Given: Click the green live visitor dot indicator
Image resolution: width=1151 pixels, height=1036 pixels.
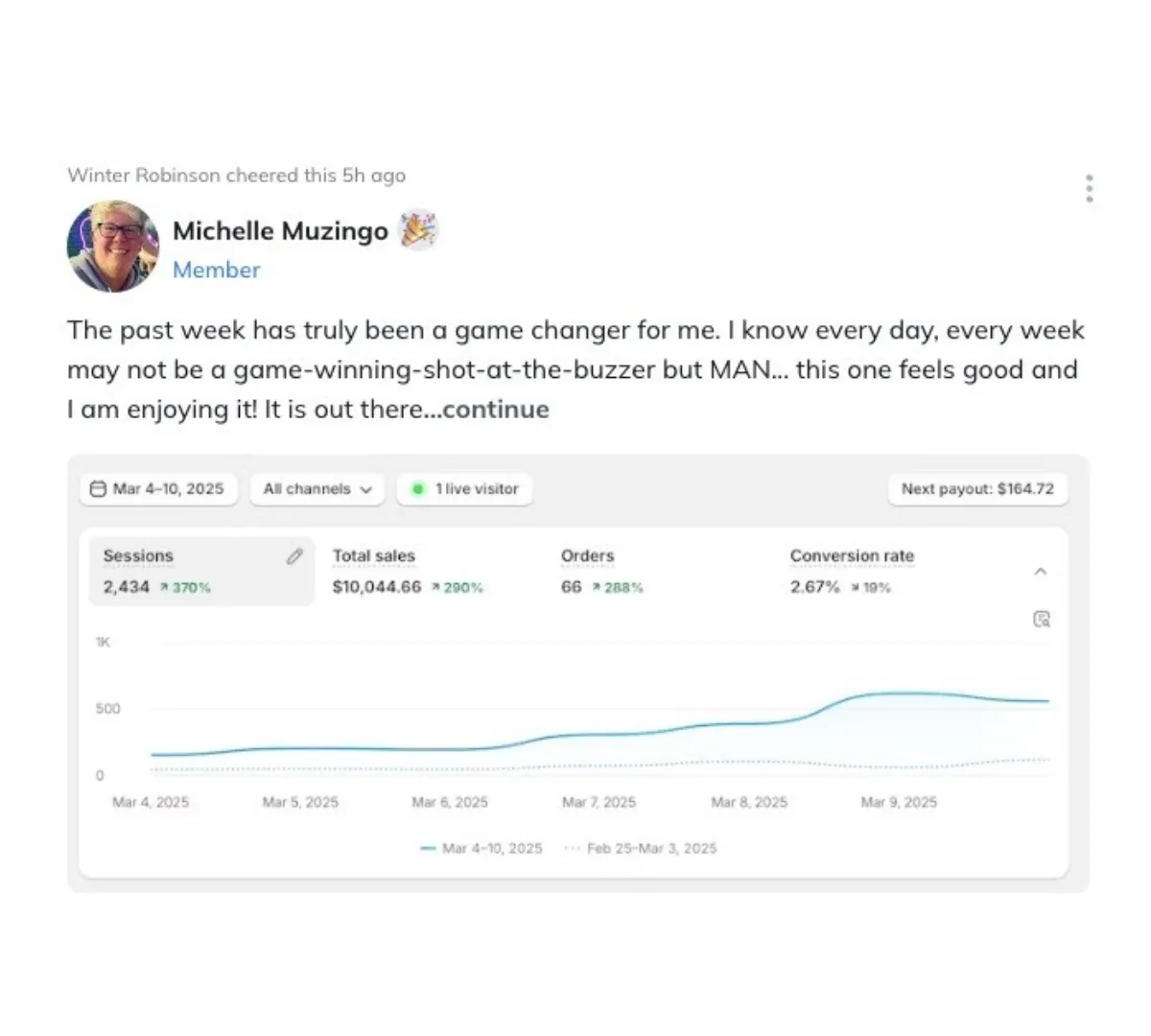Looking at the screenshot, I should coord(417,489).
